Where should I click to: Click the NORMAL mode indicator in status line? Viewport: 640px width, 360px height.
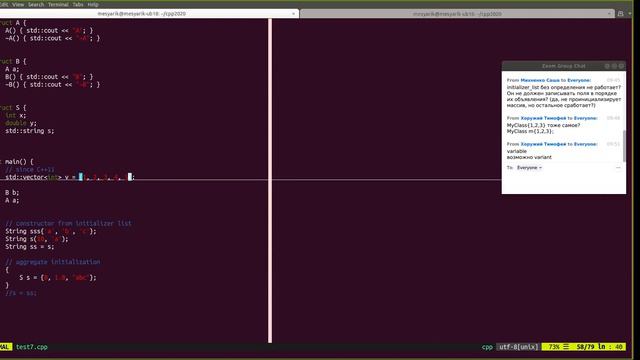pyautogui.click(x=6, y=347)
